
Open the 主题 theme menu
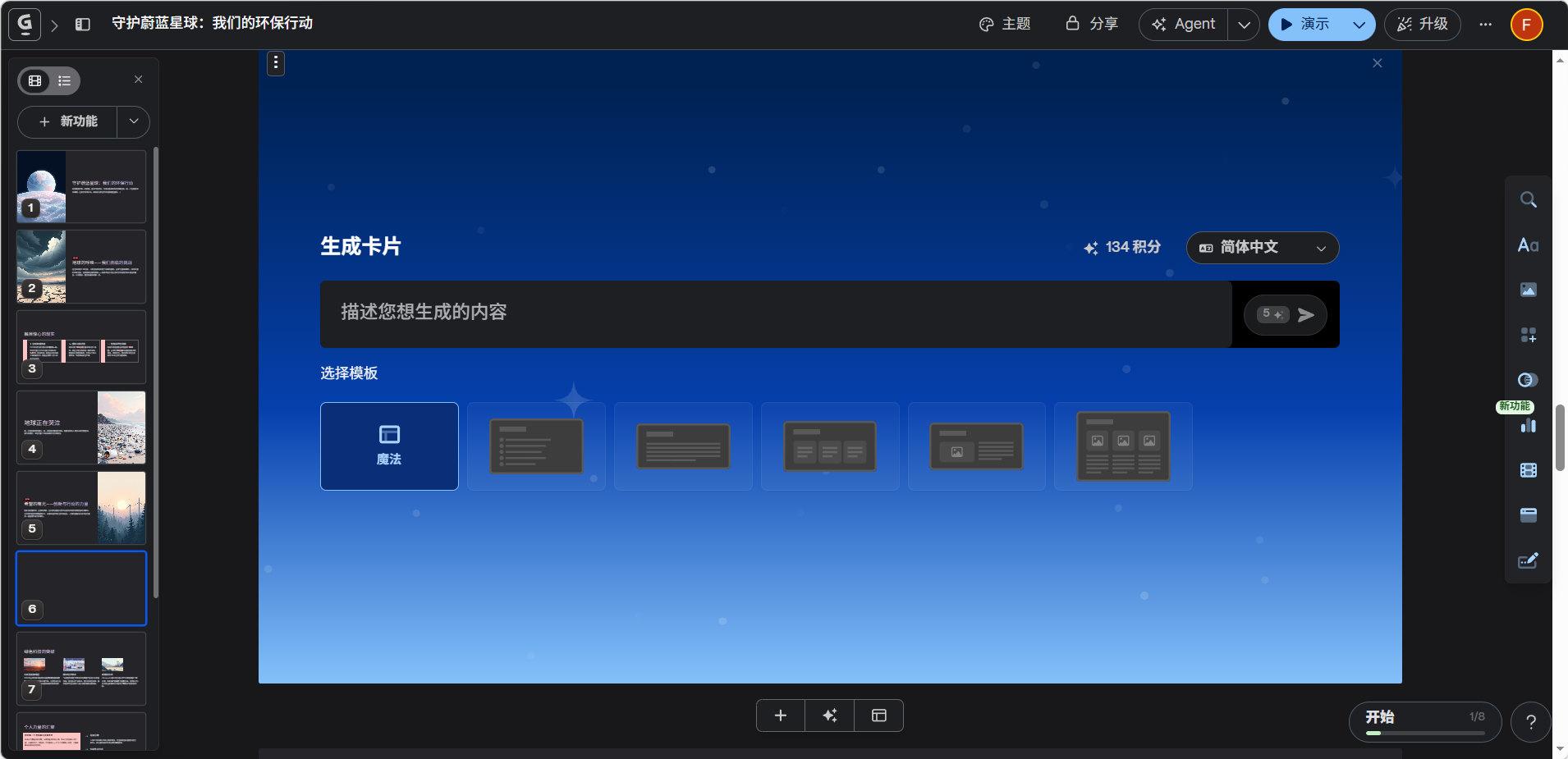coord(1005,25)
